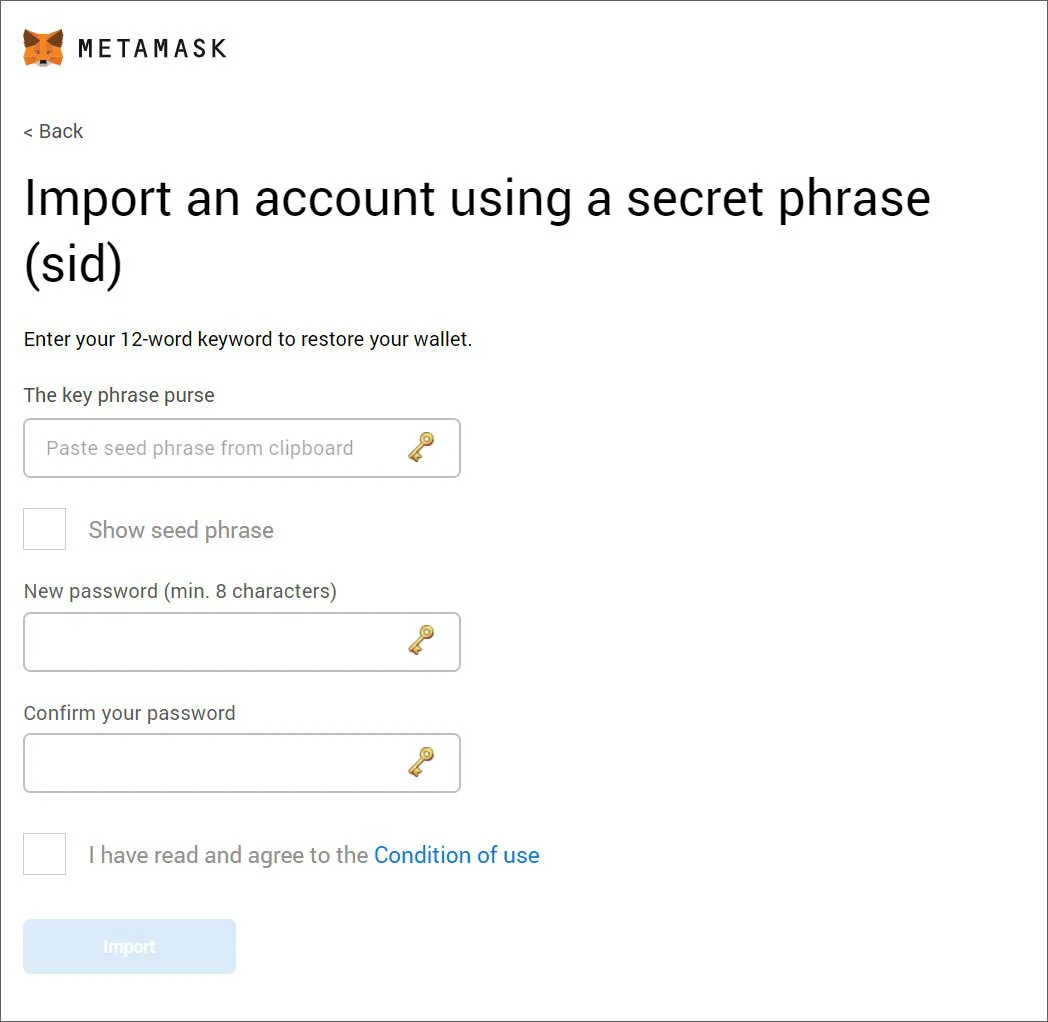This screenshot has height=1022, width=1048.
Task: Click the Show seed phrase label text
Action: 181,530
